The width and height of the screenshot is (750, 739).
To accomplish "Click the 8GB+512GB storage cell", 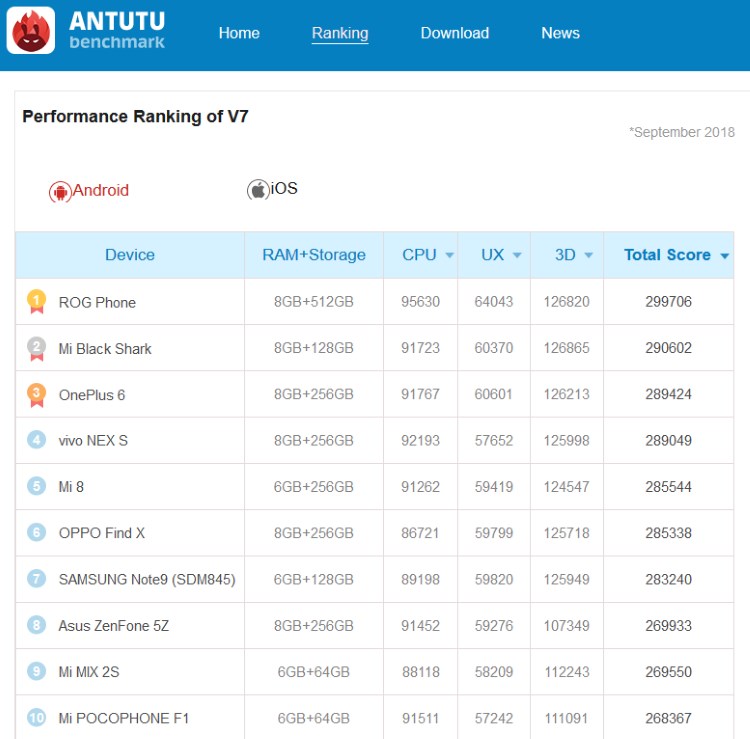I will tap(314, 301).
